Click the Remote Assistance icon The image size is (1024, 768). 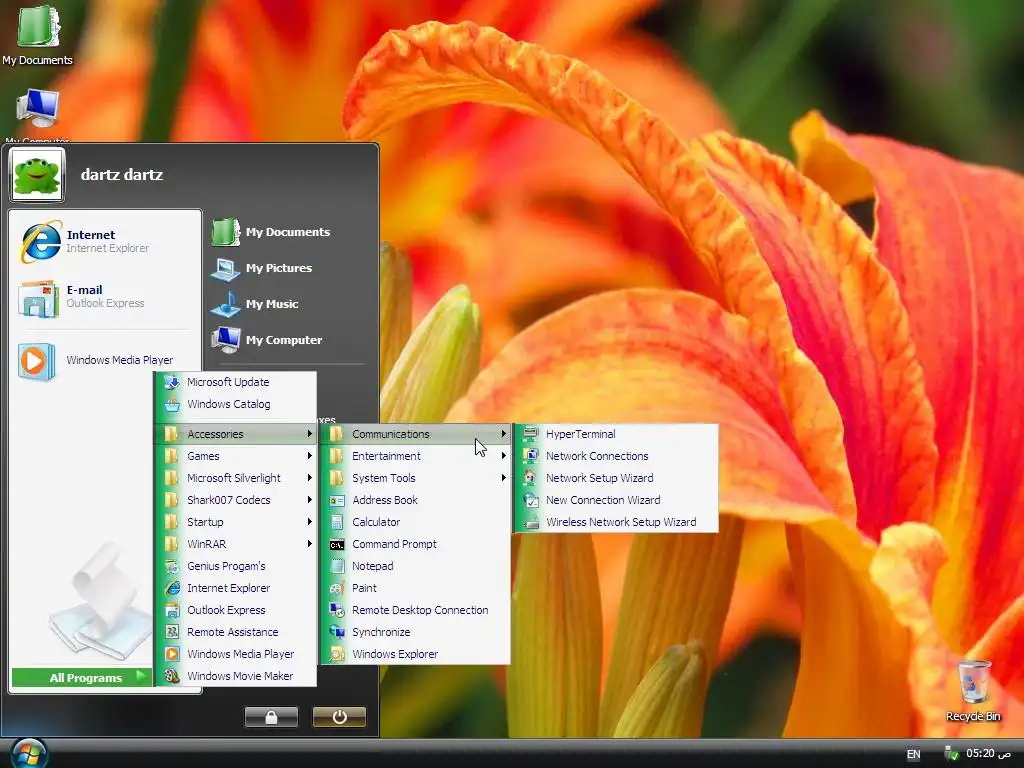172,632
